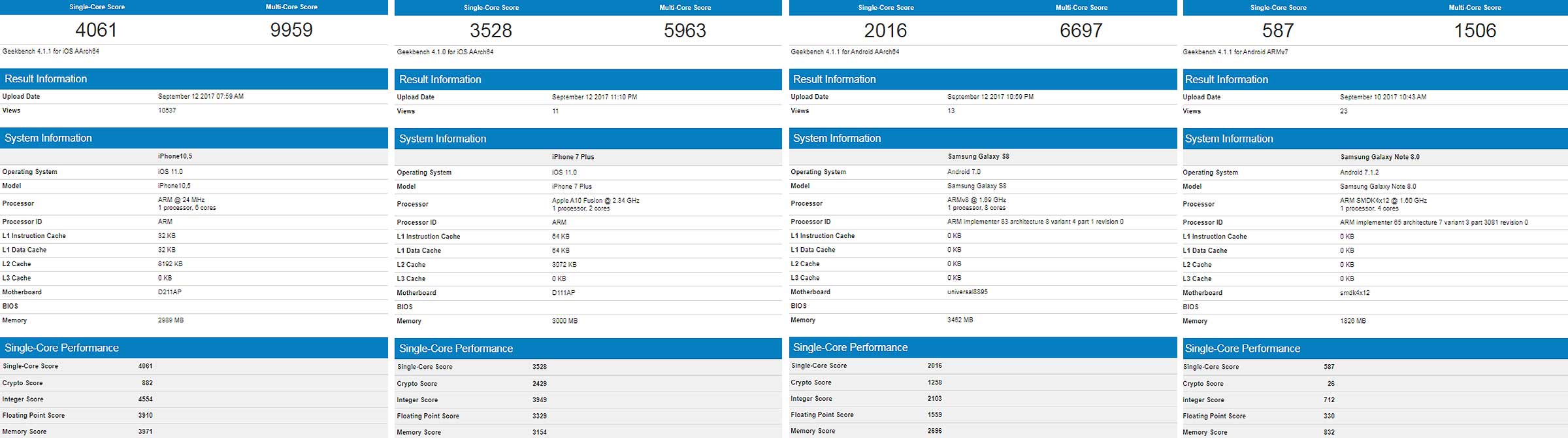Image resolution: width=1568 pixels, height=438 pixels.
Task: Click Floating Point Score value 3910
Action: (145, 415)
